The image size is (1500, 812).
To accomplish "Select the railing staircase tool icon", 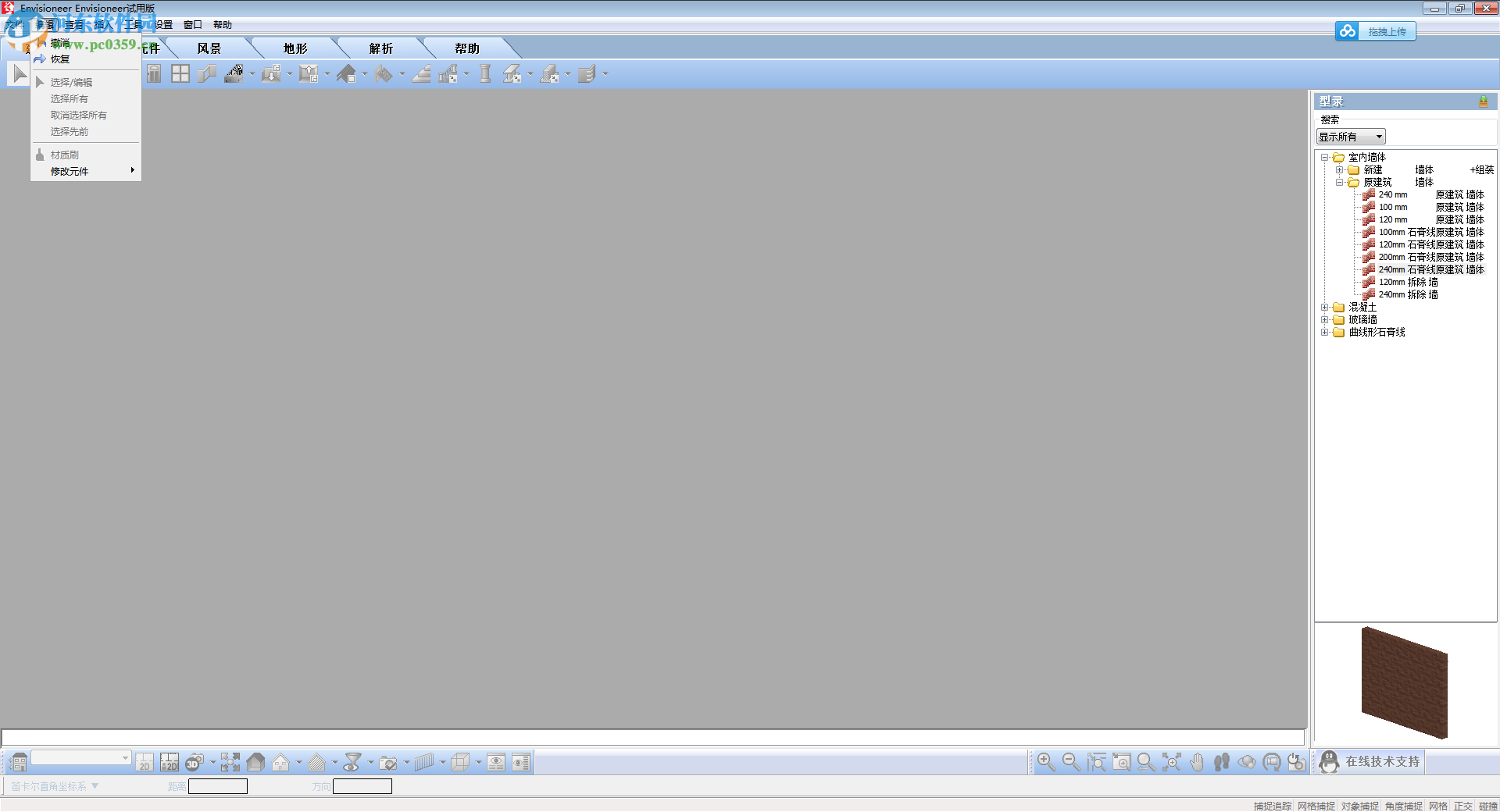I will click(x=448, y=74).
